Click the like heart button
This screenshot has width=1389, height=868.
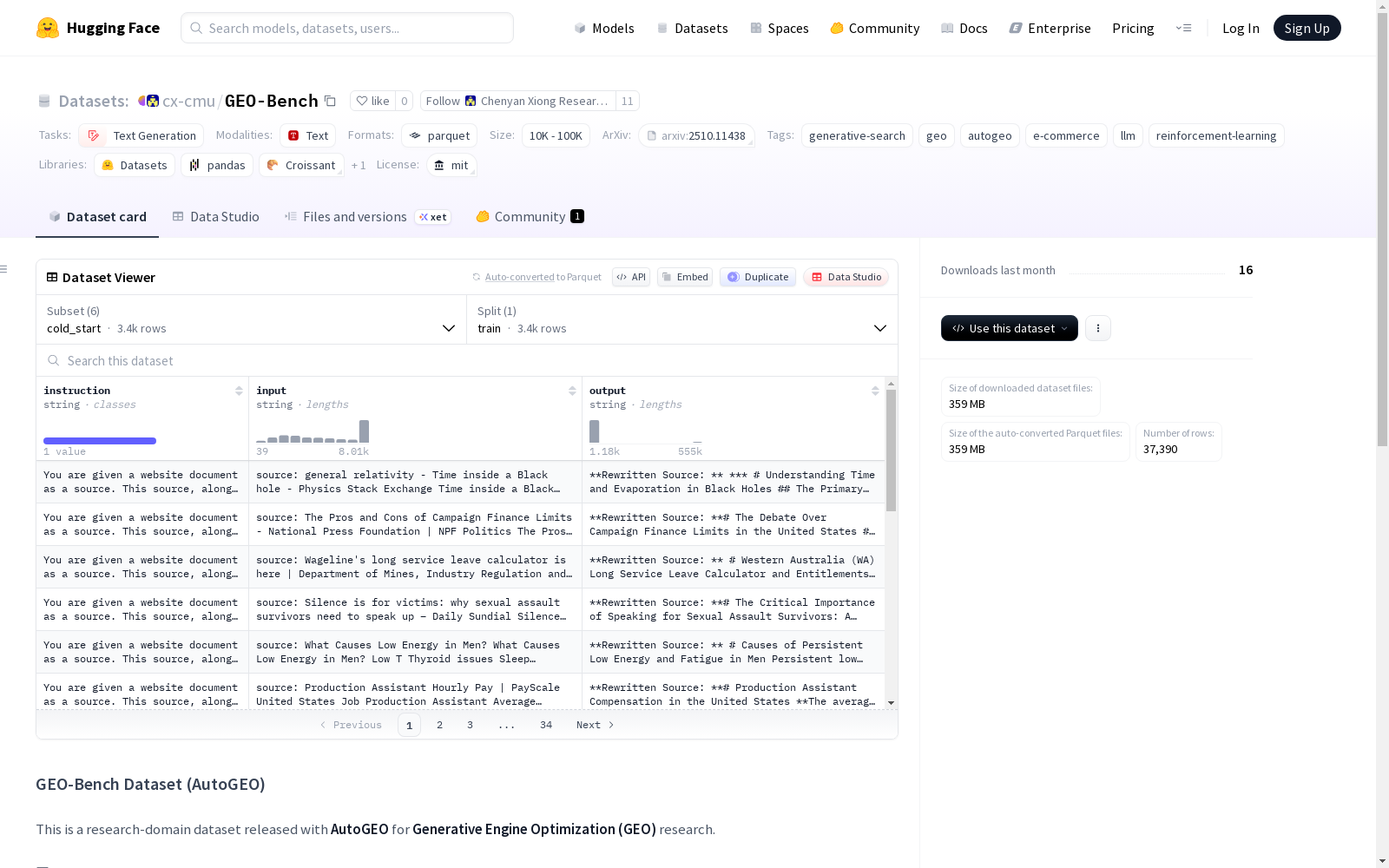372,101
